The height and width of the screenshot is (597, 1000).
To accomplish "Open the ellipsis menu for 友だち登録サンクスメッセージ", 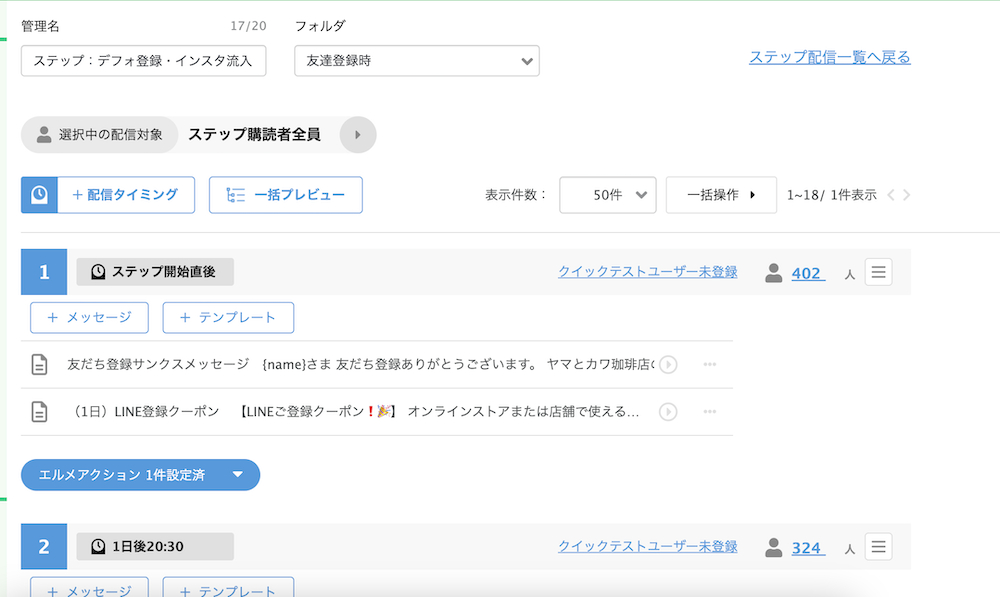I will pyautogui.click(x=709, y=365).
